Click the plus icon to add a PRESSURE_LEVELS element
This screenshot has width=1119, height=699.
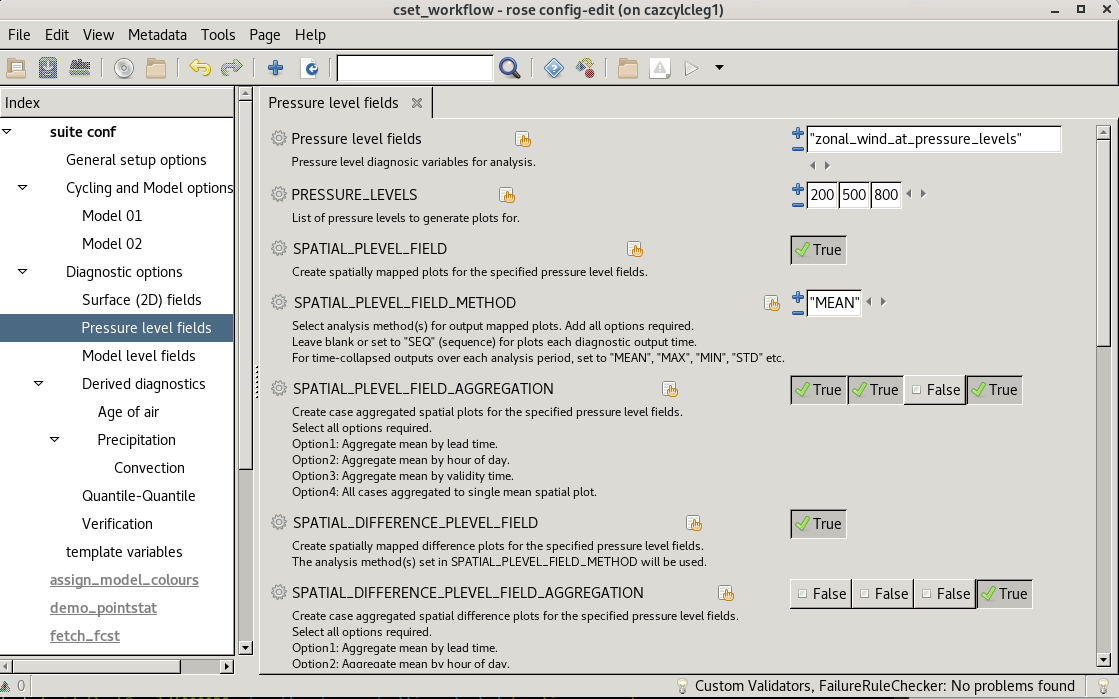click(798, 189)
